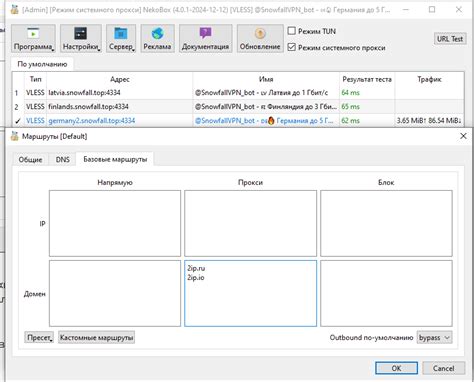
Task: Click the Cancel button
Action: (443, 368)
